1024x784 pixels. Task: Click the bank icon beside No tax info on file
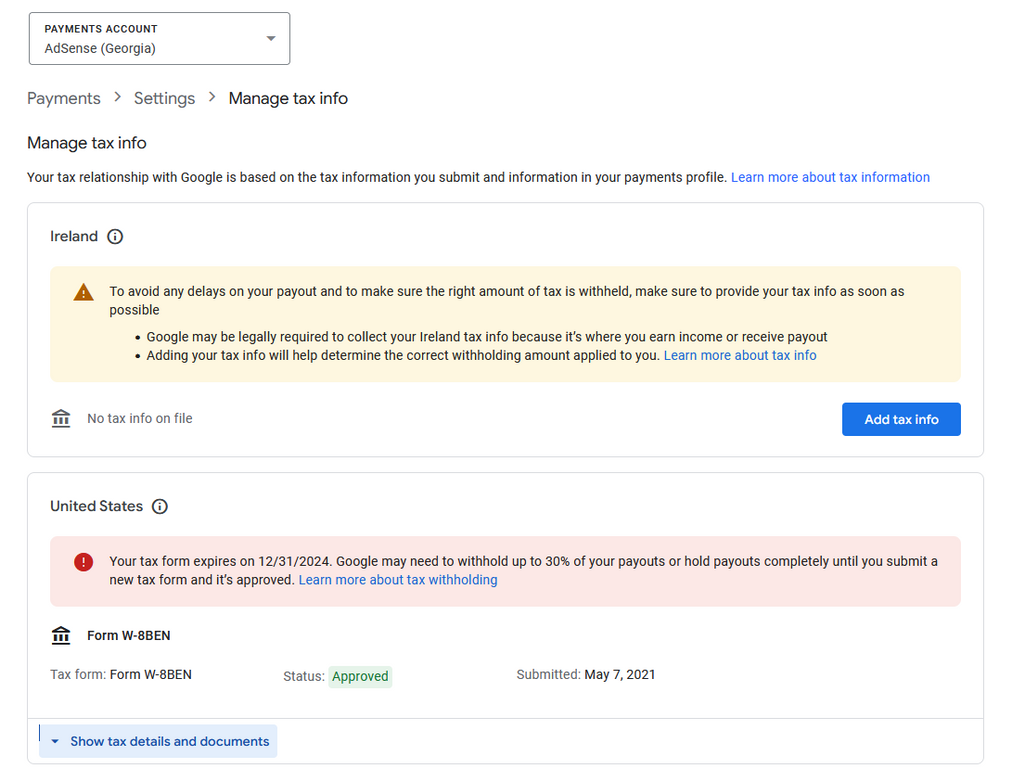[61, 418]
